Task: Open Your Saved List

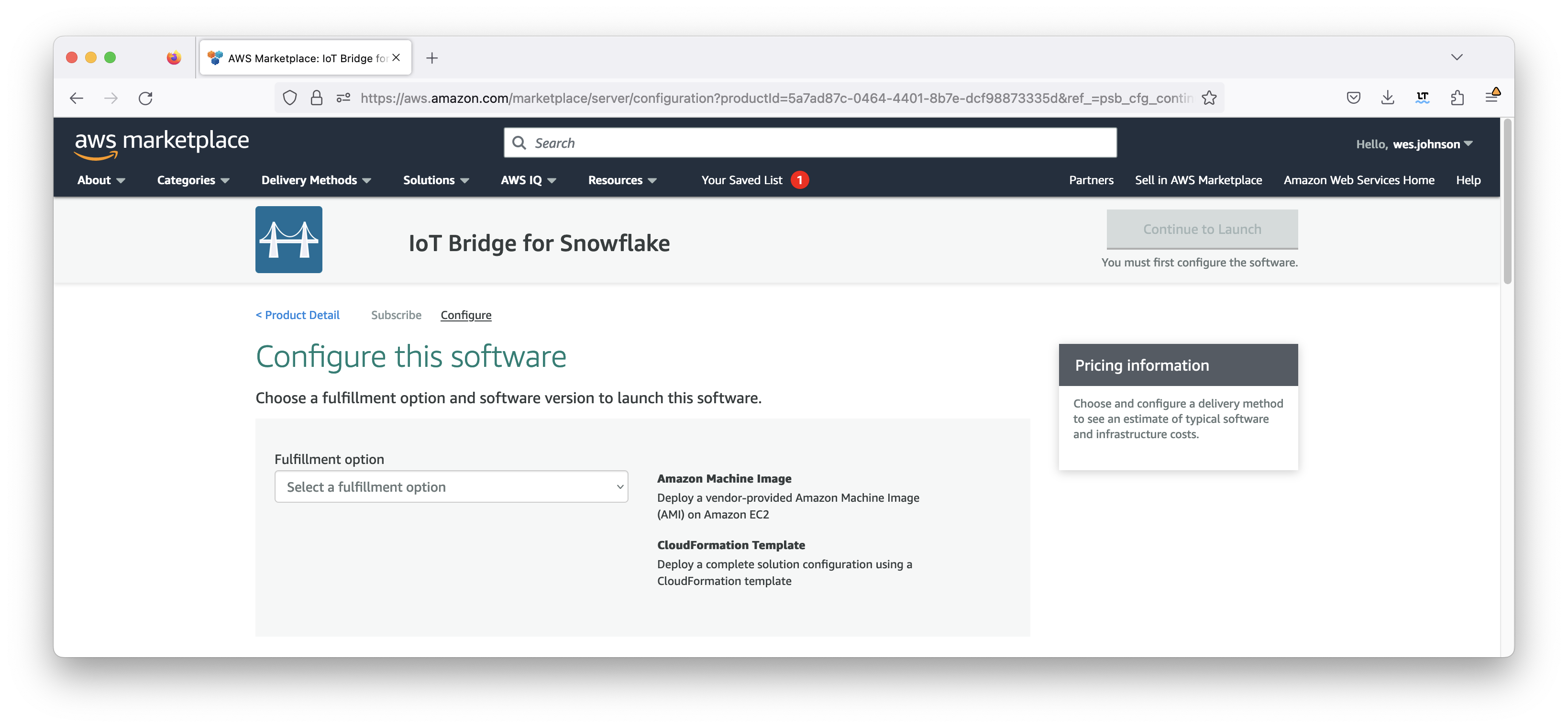Action: coord(741,180)
